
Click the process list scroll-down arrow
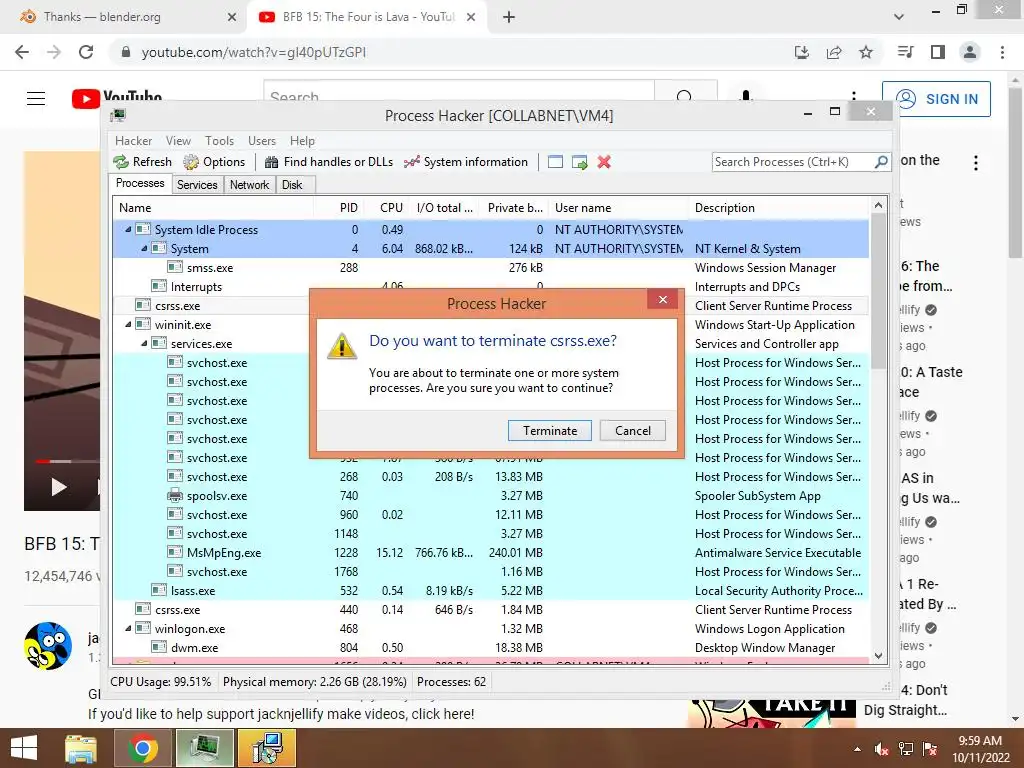click(x=878, y=656)
